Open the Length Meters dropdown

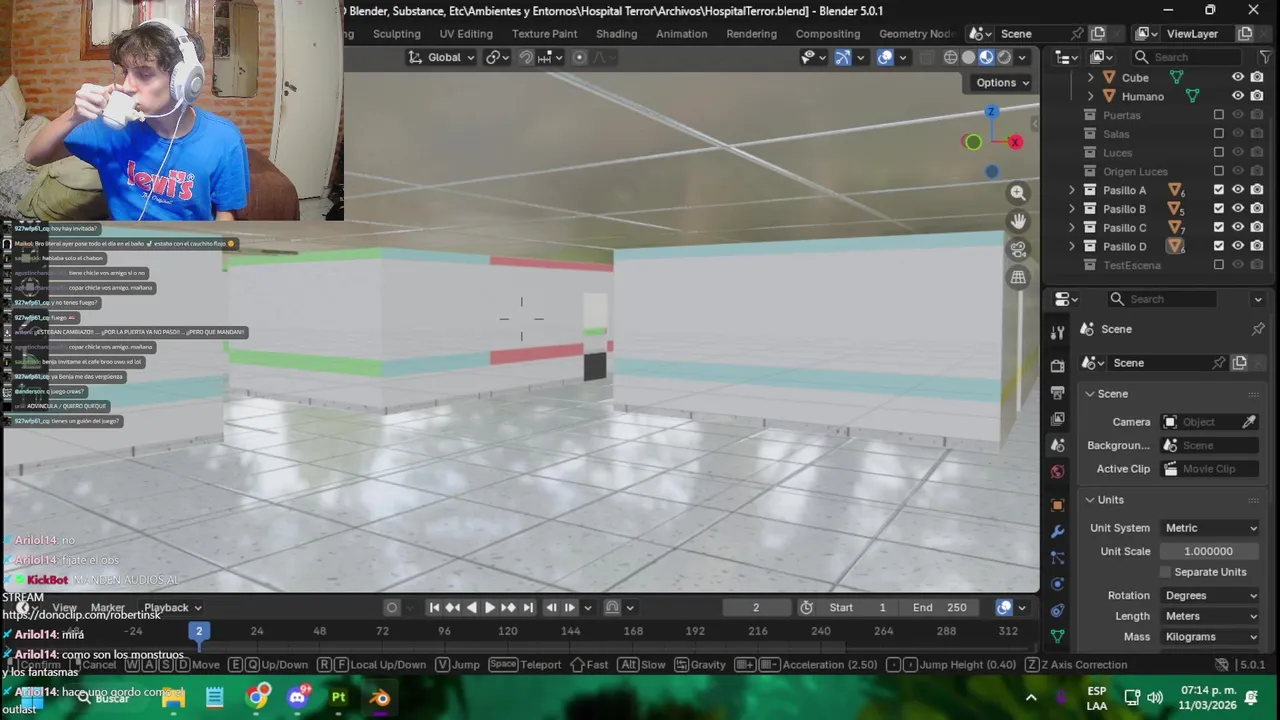1211,616
